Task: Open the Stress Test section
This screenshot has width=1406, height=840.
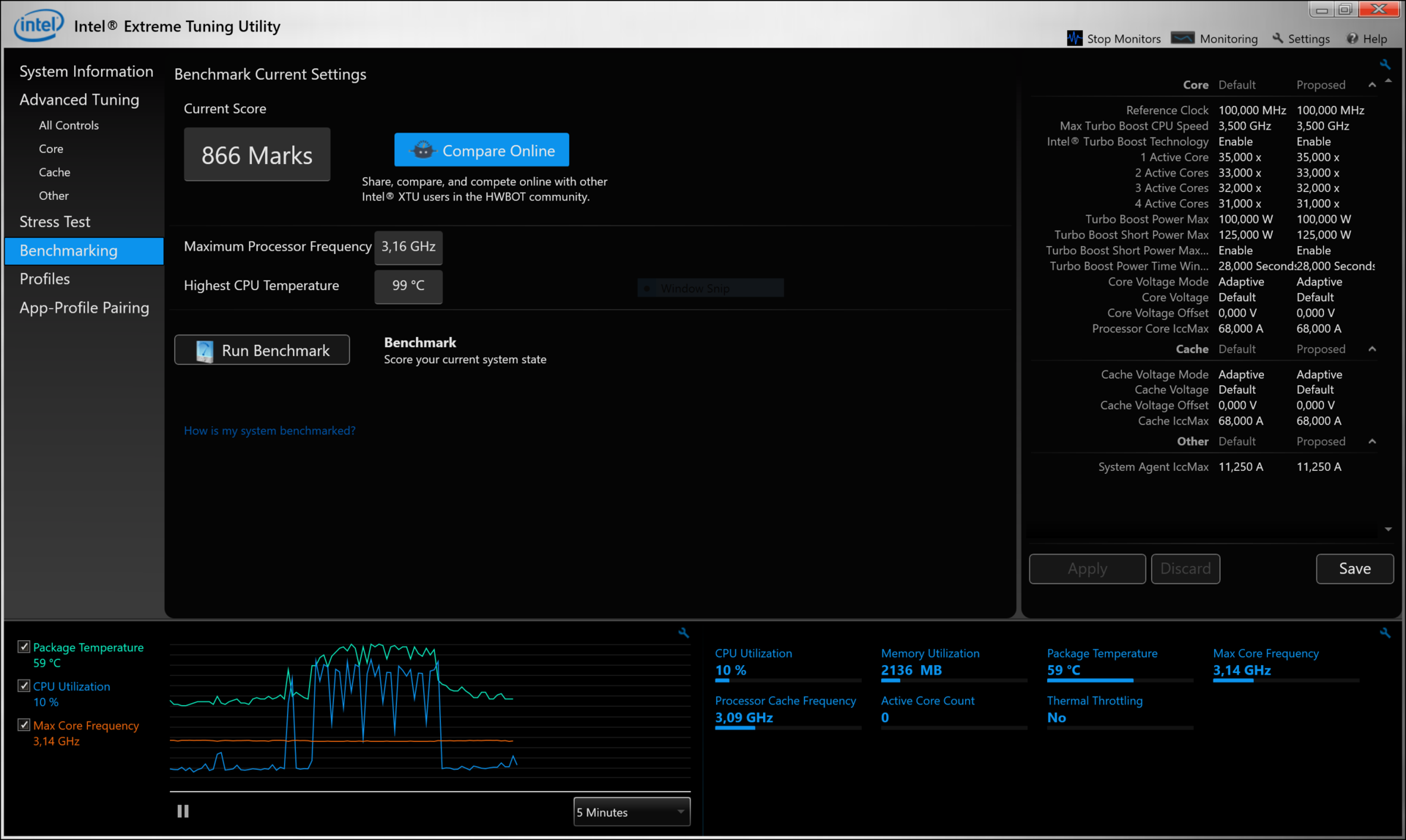Action: [55, 222]
